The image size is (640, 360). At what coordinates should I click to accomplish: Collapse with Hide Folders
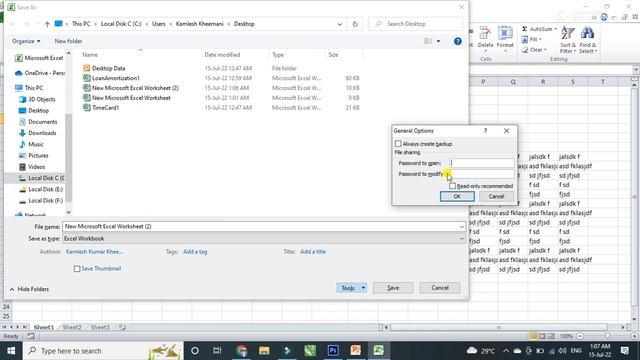coord(29,289)
